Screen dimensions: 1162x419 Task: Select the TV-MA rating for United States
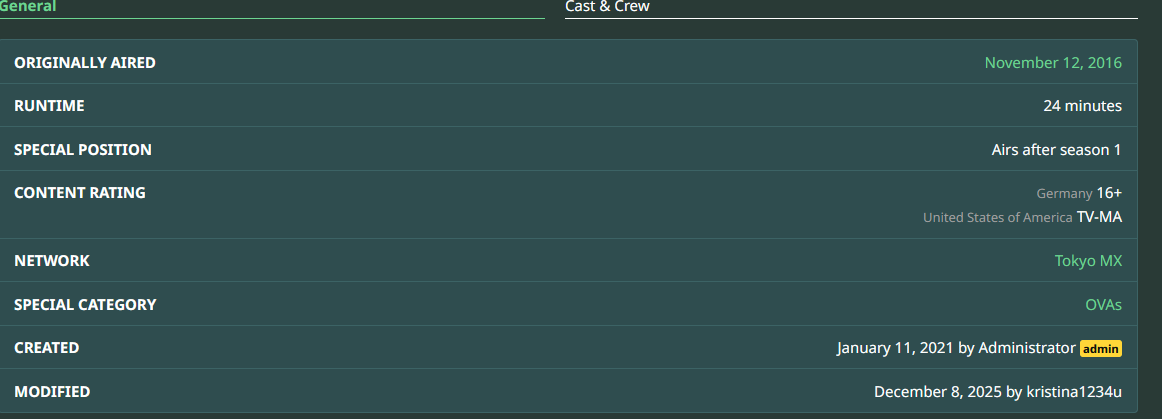click(x=1099, y=217)
